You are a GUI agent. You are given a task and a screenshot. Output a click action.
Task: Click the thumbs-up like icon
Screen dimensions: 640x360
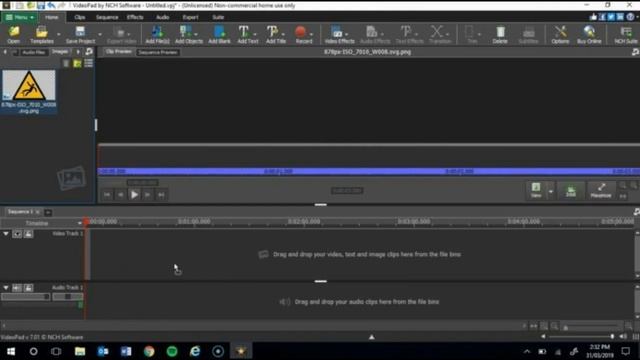(593, 17)
